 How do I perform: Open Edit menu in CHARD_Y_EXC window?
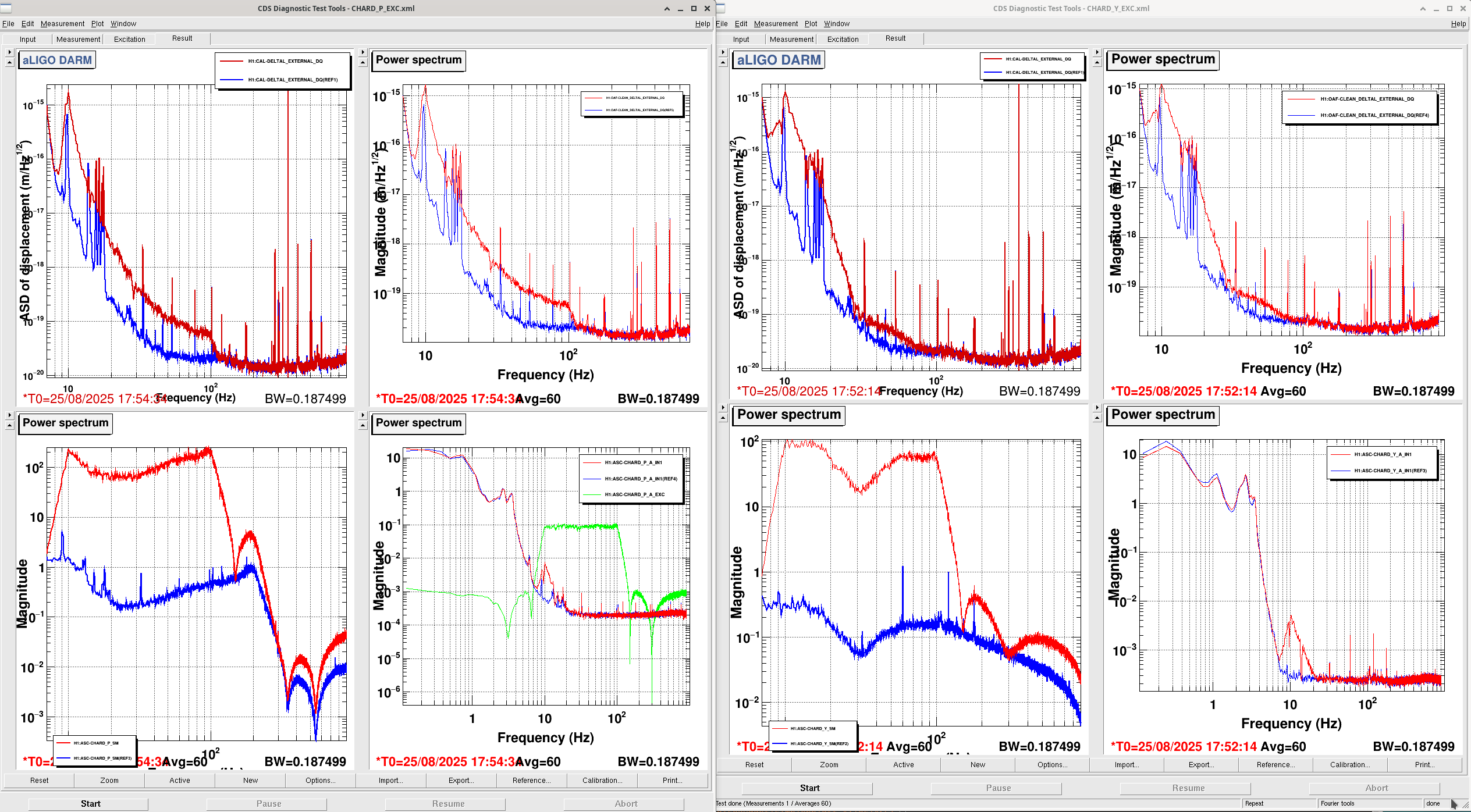tap(741, 23)
